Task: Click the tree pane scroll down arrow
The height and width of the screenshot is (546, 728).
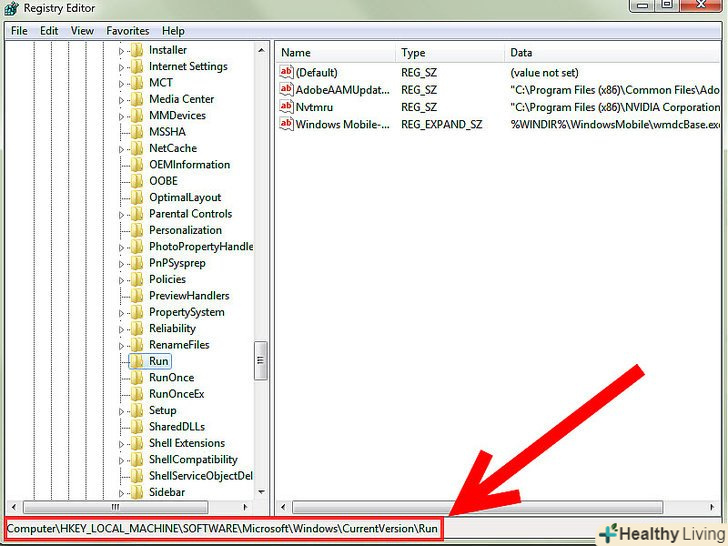Action: click(261, 492)
